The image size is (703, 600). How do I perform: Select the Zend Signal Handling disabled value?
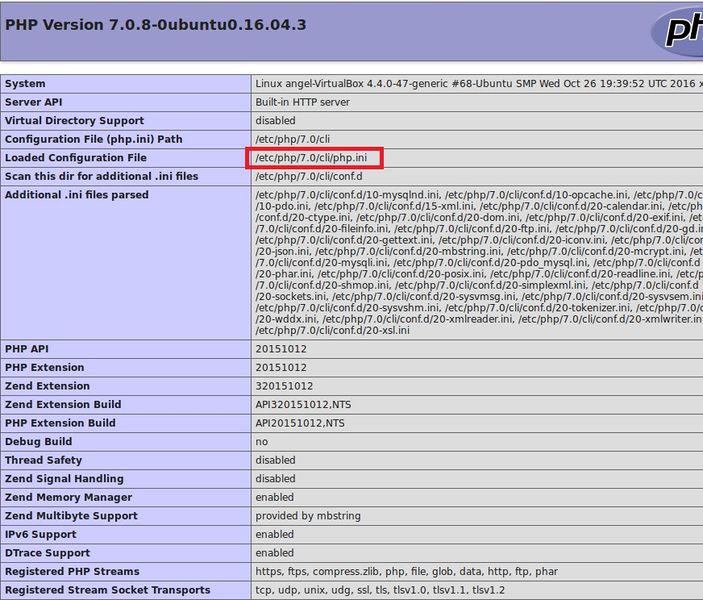point(275,479)
